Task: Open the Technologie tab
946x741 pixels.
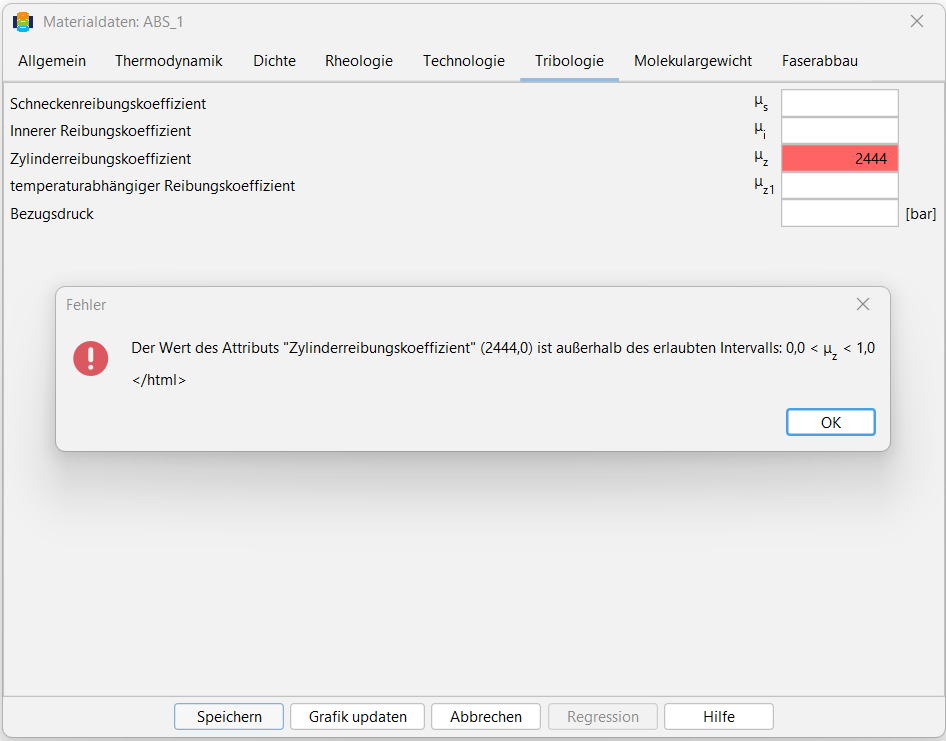Action: pyautogui.click(x=464, y=61)
